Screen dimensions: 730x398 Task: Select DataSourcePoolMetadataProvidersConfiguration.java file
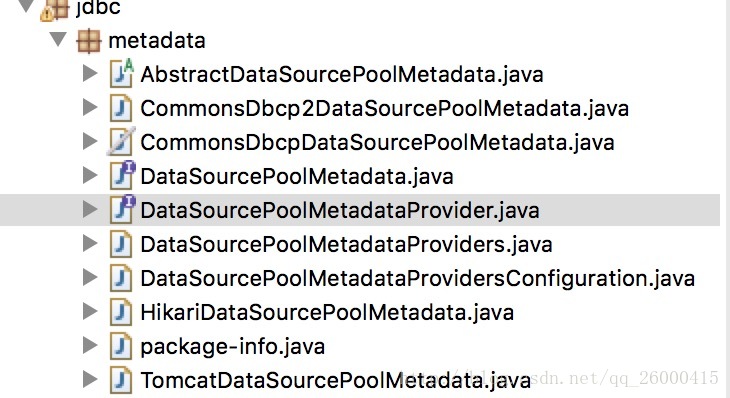(418, 278)
